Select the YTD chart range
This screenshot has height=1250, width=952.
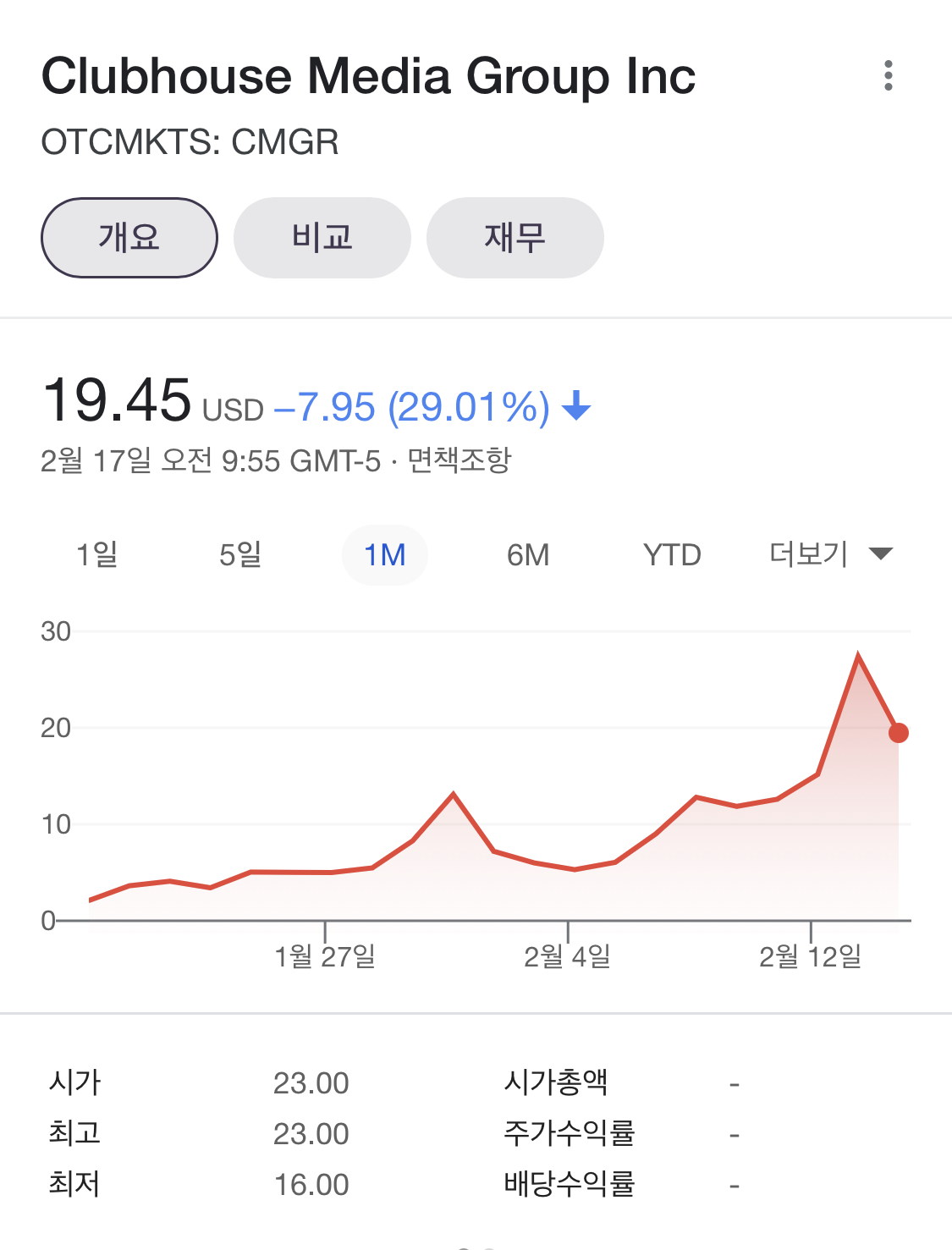[x=672, y=555]
